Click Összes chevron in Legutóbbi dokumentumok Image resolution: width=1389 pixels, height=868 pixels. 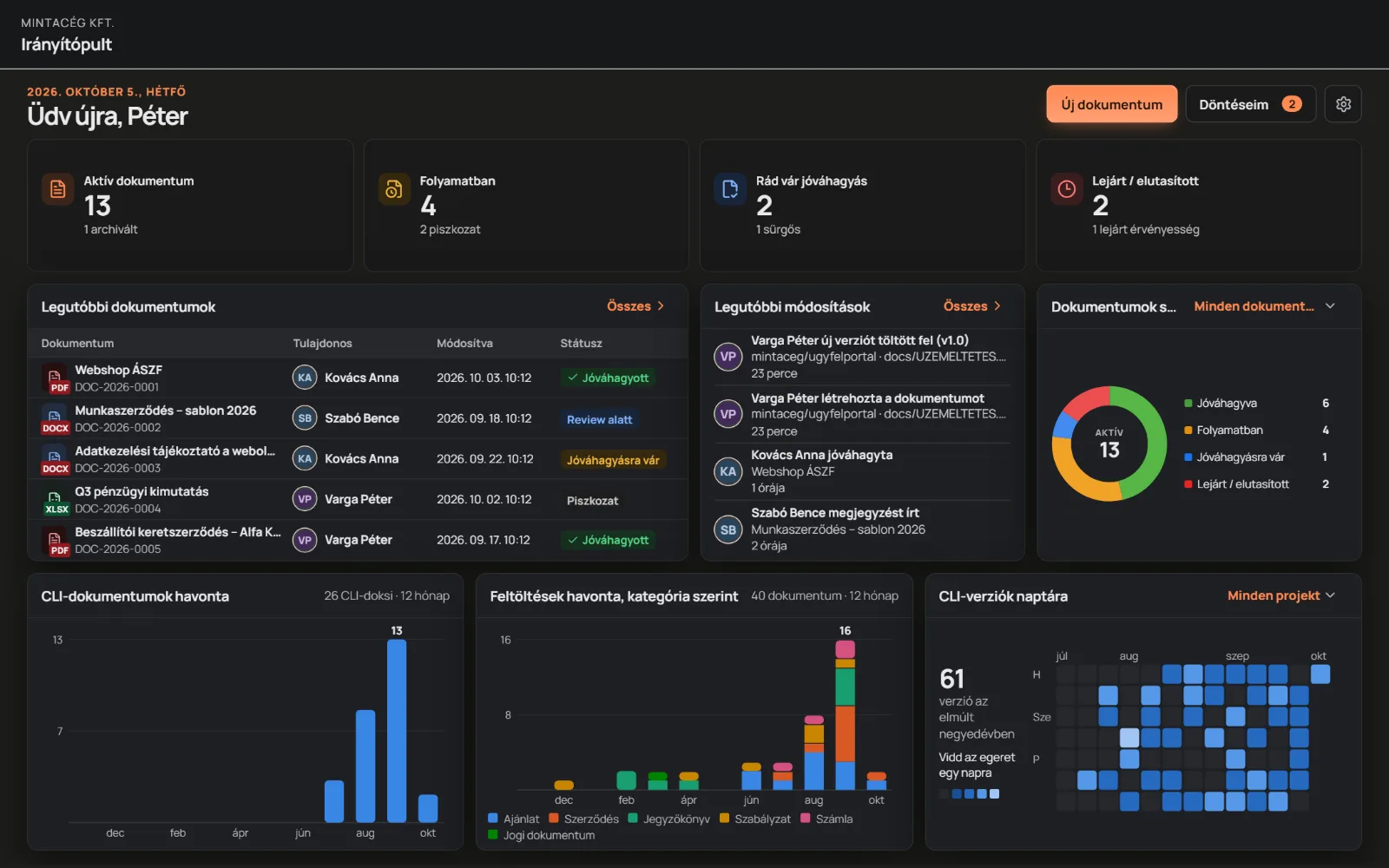[x=661, y=306]
